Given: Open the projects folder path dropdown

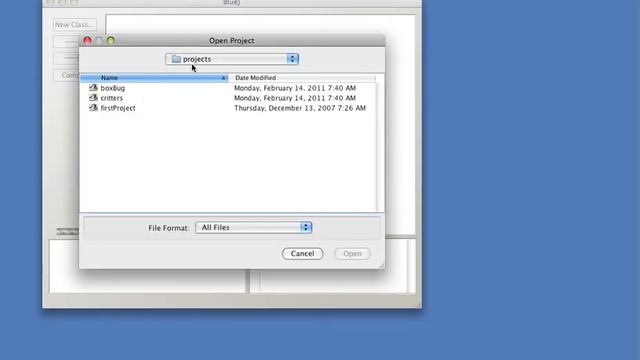Looking at the screenshot, I should (232, 59).
